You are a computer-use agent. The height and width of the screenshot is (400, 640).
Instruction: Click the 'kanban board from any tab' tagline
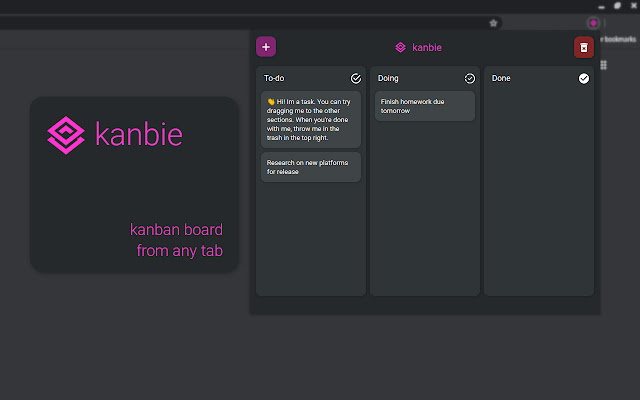[176, 240]
